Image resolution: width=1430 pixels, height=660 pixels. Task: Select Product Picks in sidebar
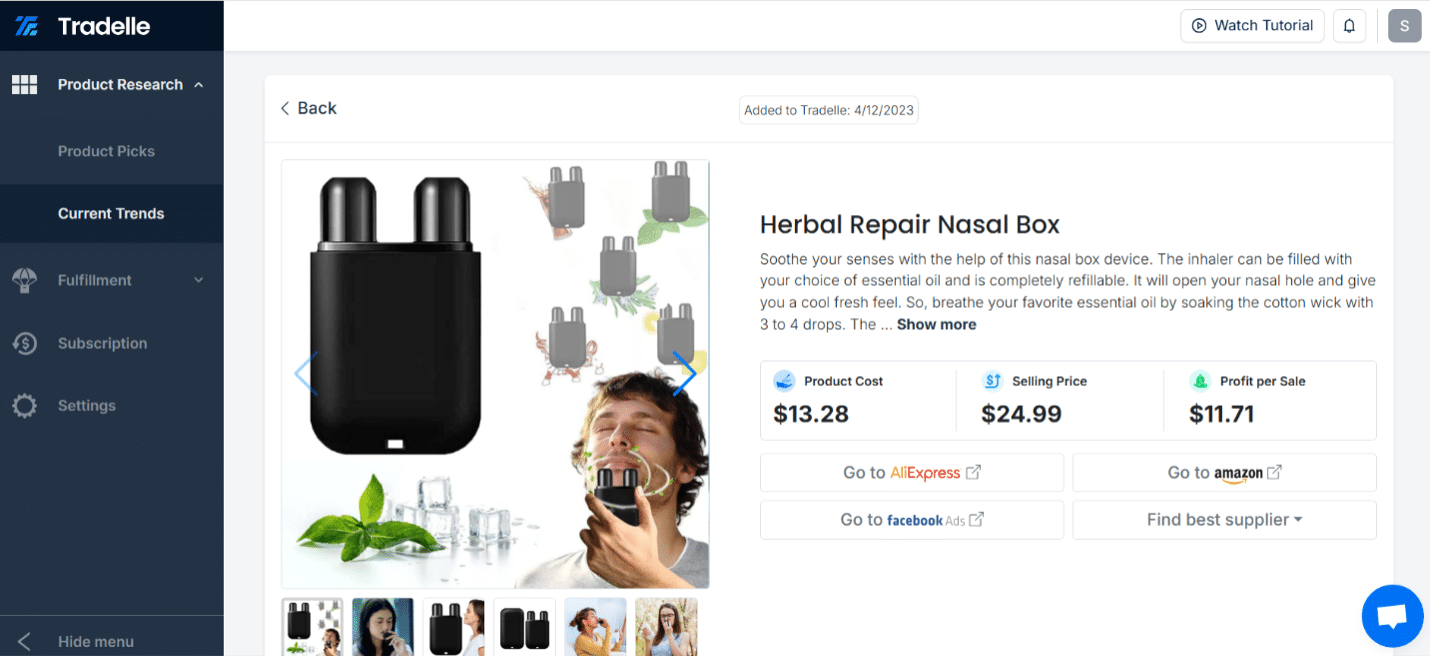(106, 151)
